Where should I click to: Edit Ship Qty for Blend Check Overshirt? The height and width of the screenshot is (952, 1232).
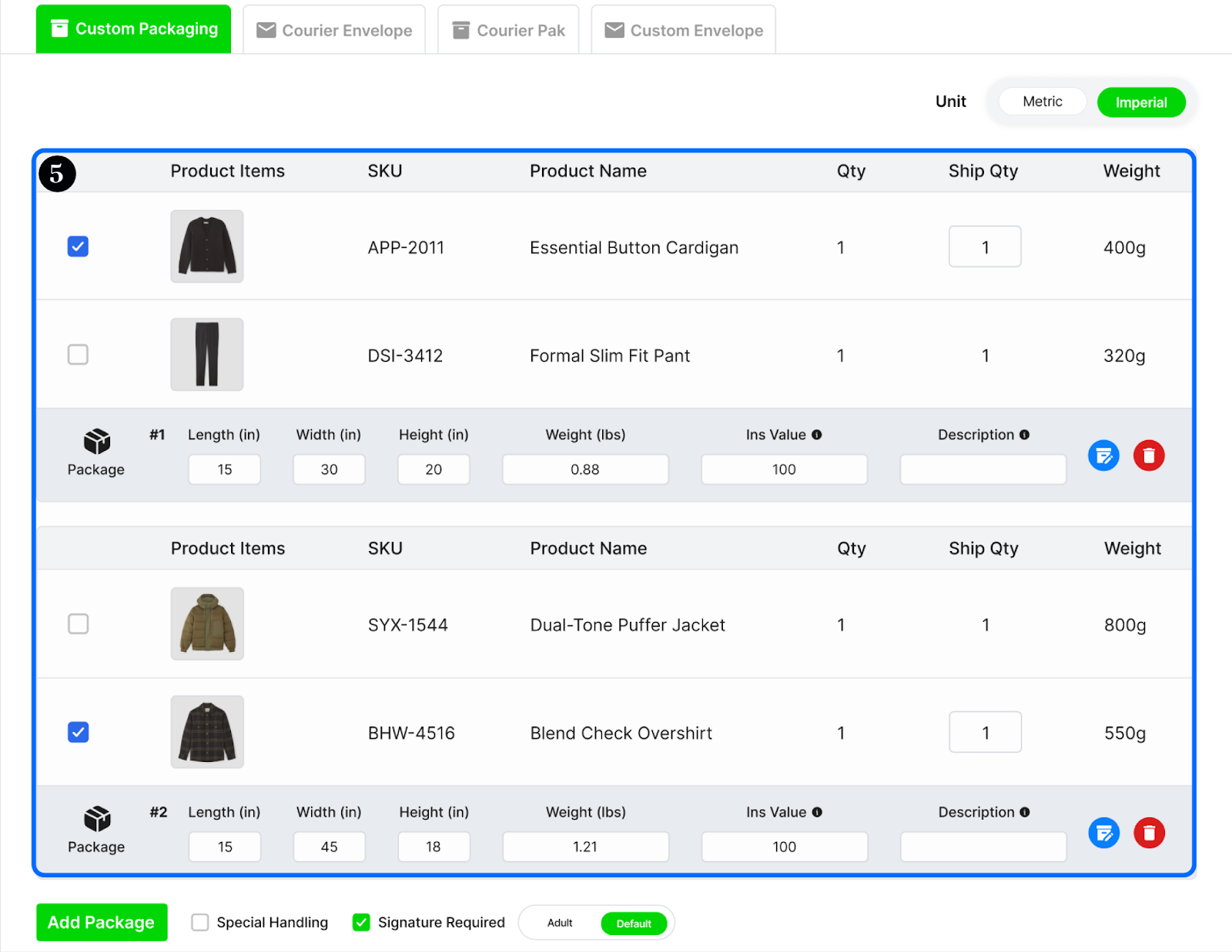pyautogui.click(x=985, y=733)
